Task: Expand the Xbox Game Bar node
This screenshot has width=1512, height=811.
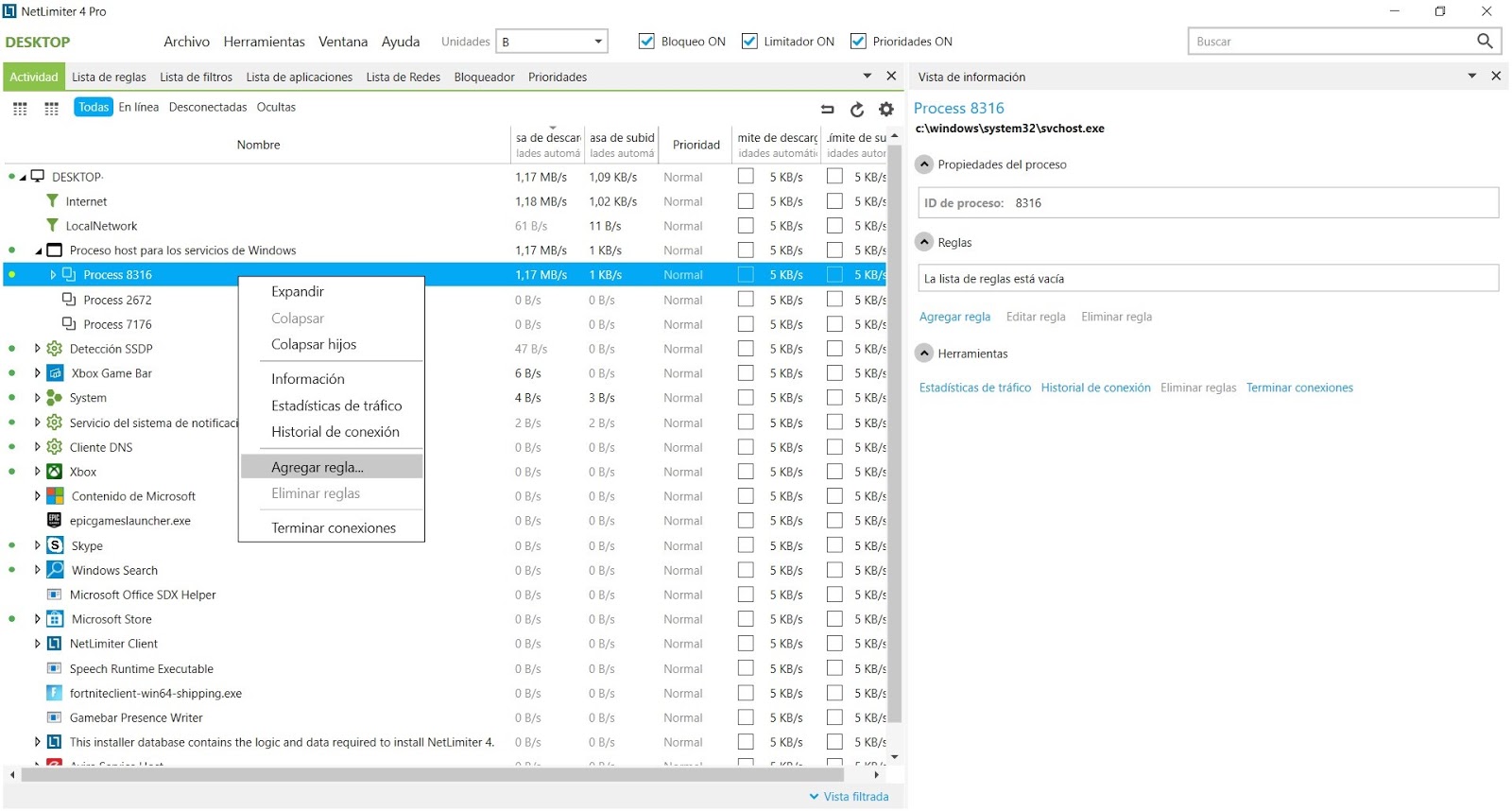Action: 38,373
